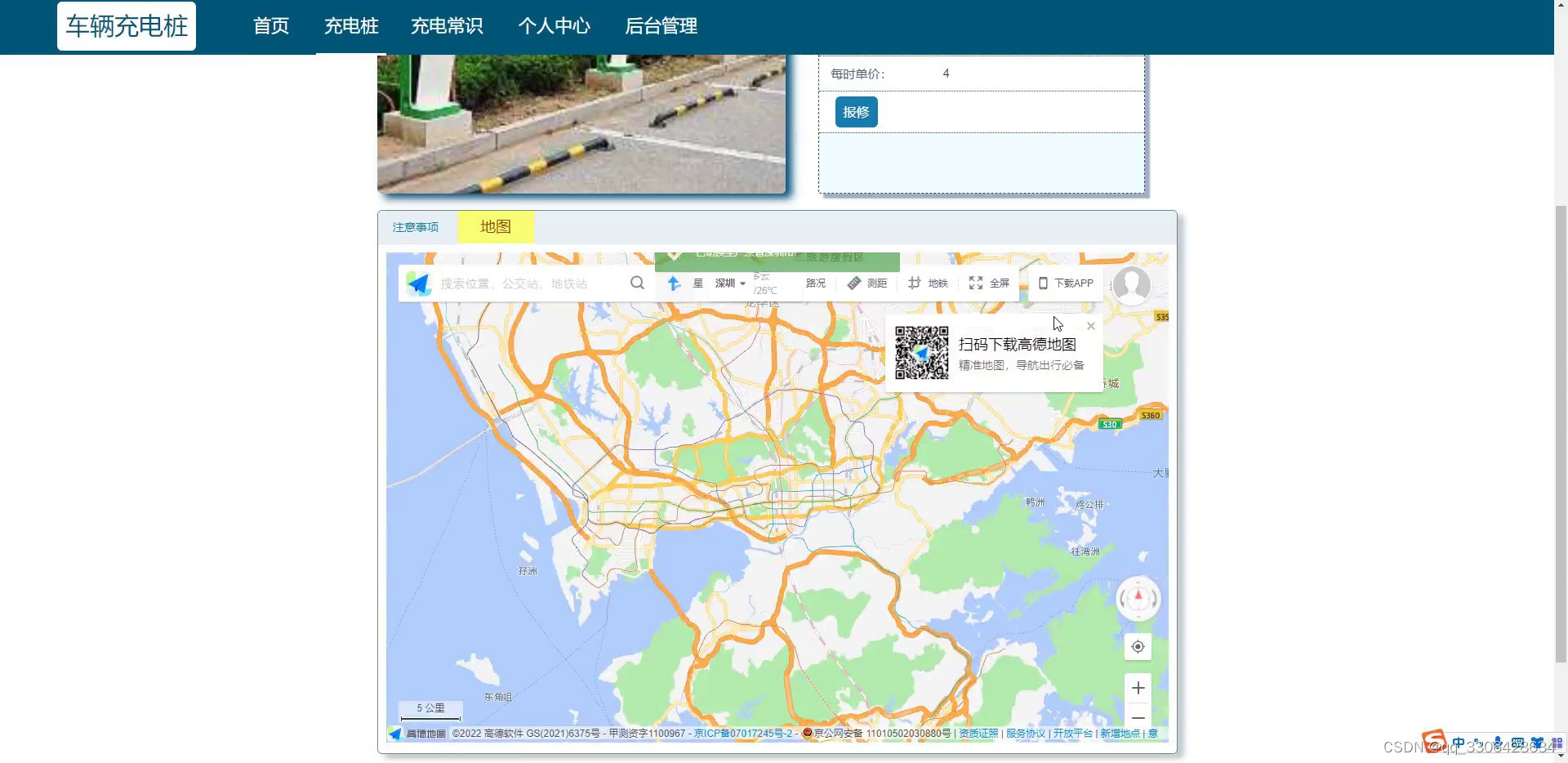Enter 全屏 fullscreen map mode
Screen dimensions: 1568x763
click(x=989, y=283)
